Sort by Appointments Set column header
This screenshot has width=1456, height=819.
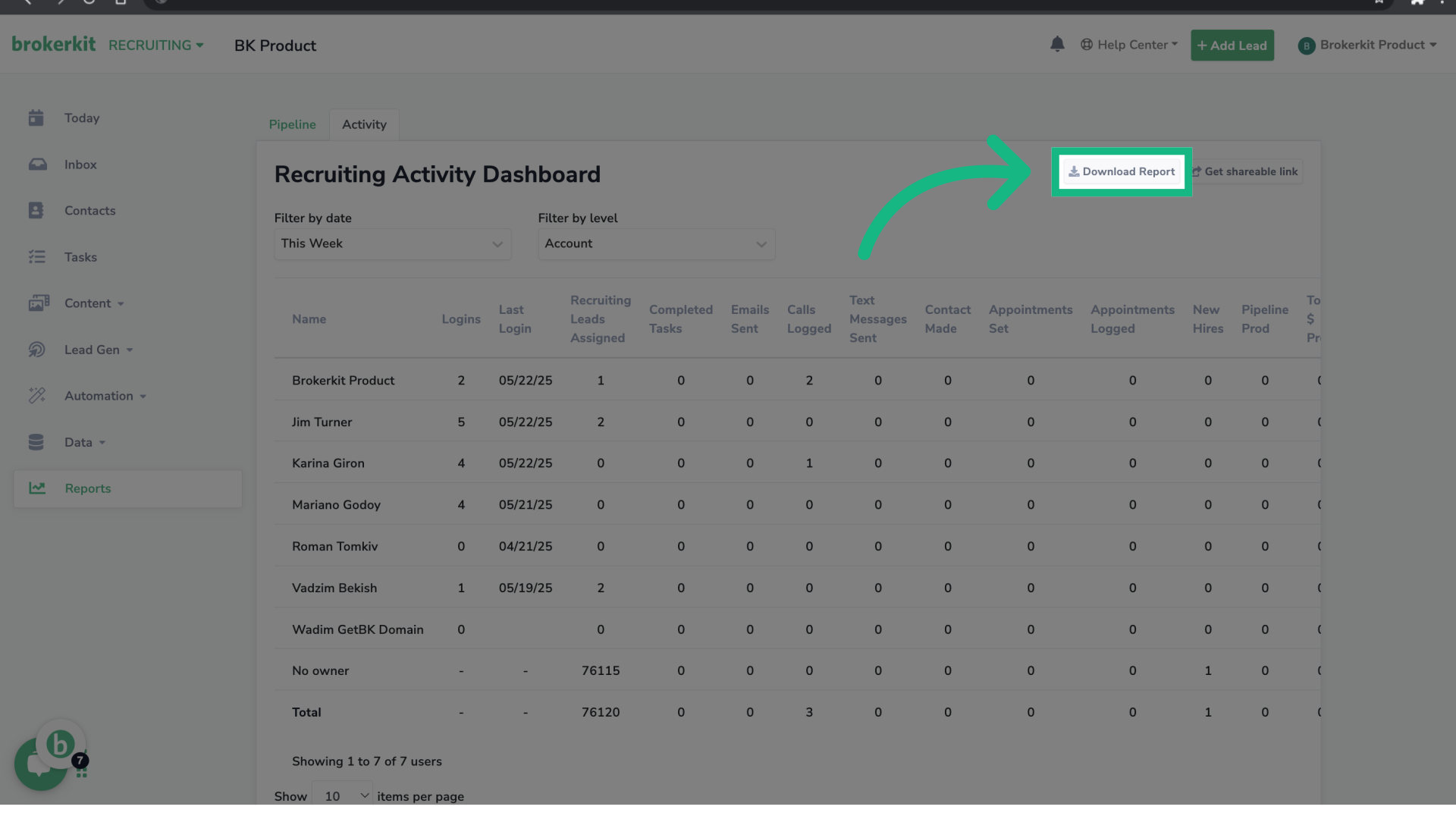pyautogui.click(x=1031, y=319)
